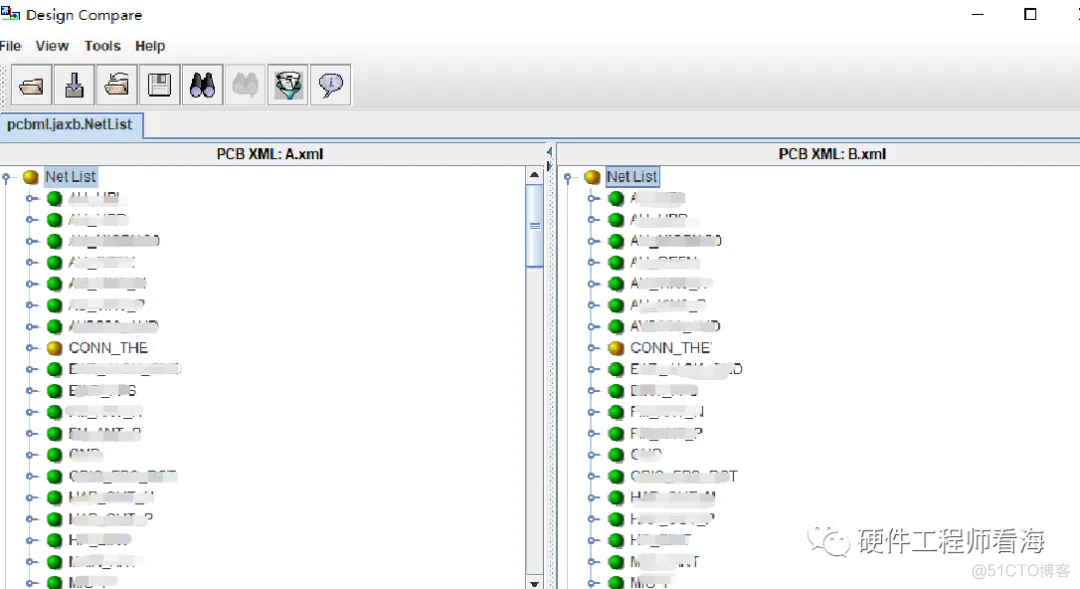Select the pcbml.jaxb.NetList tab

(x=70, y=125)
